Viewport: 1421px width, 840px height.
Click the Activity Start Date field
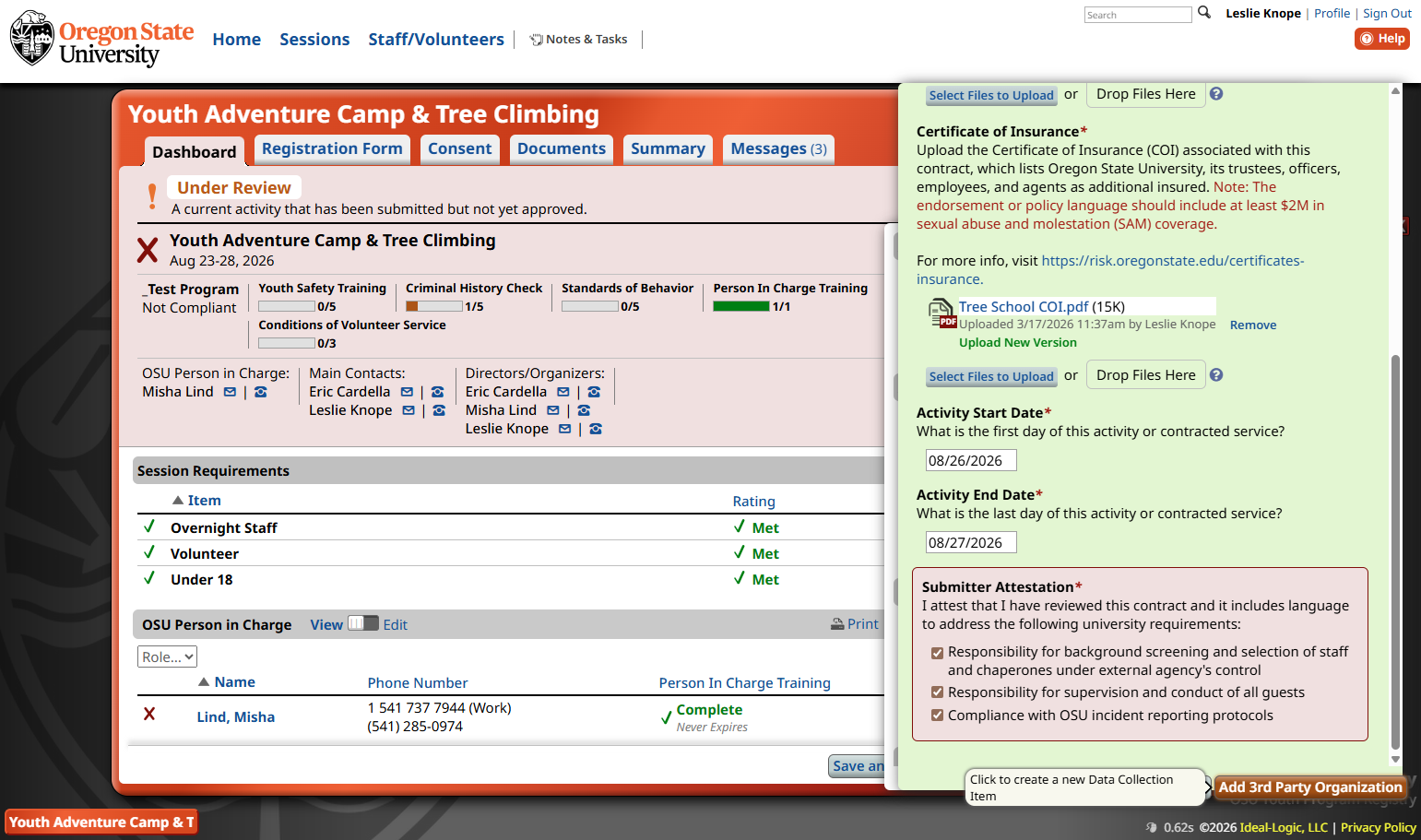pos(971,460)
